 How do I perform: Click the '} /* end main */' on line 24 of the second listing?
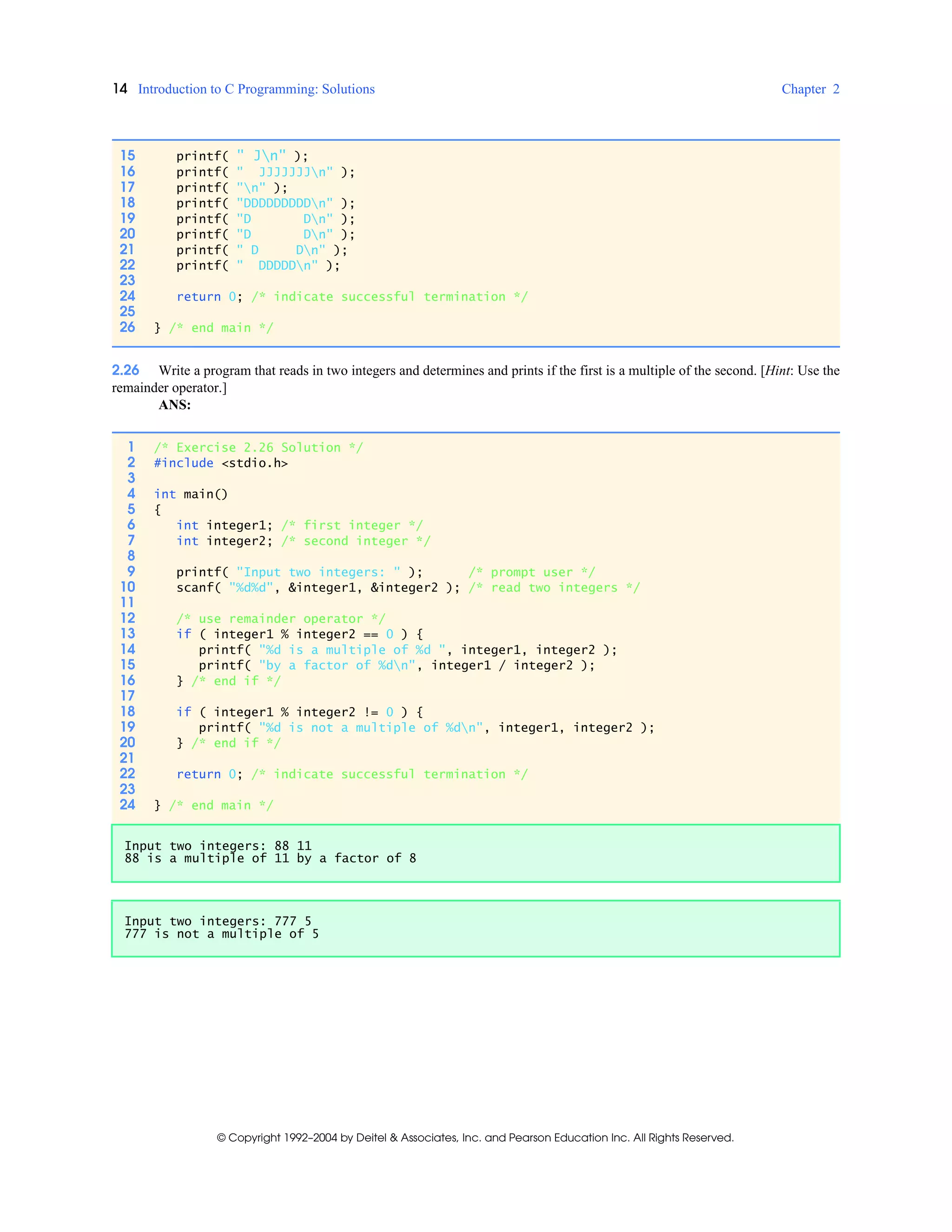coord(214,806)
